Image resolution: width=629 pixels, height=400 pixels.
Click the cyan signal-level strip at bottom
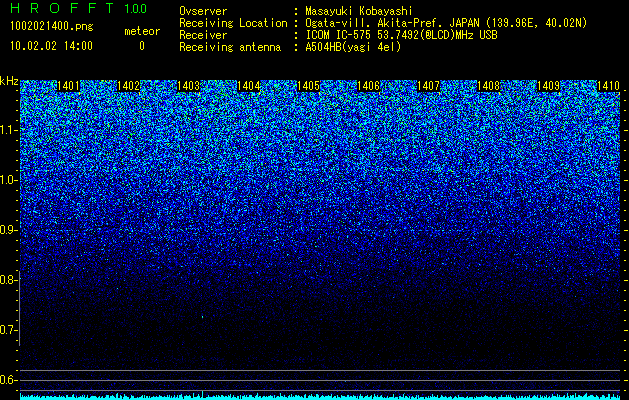320,397
